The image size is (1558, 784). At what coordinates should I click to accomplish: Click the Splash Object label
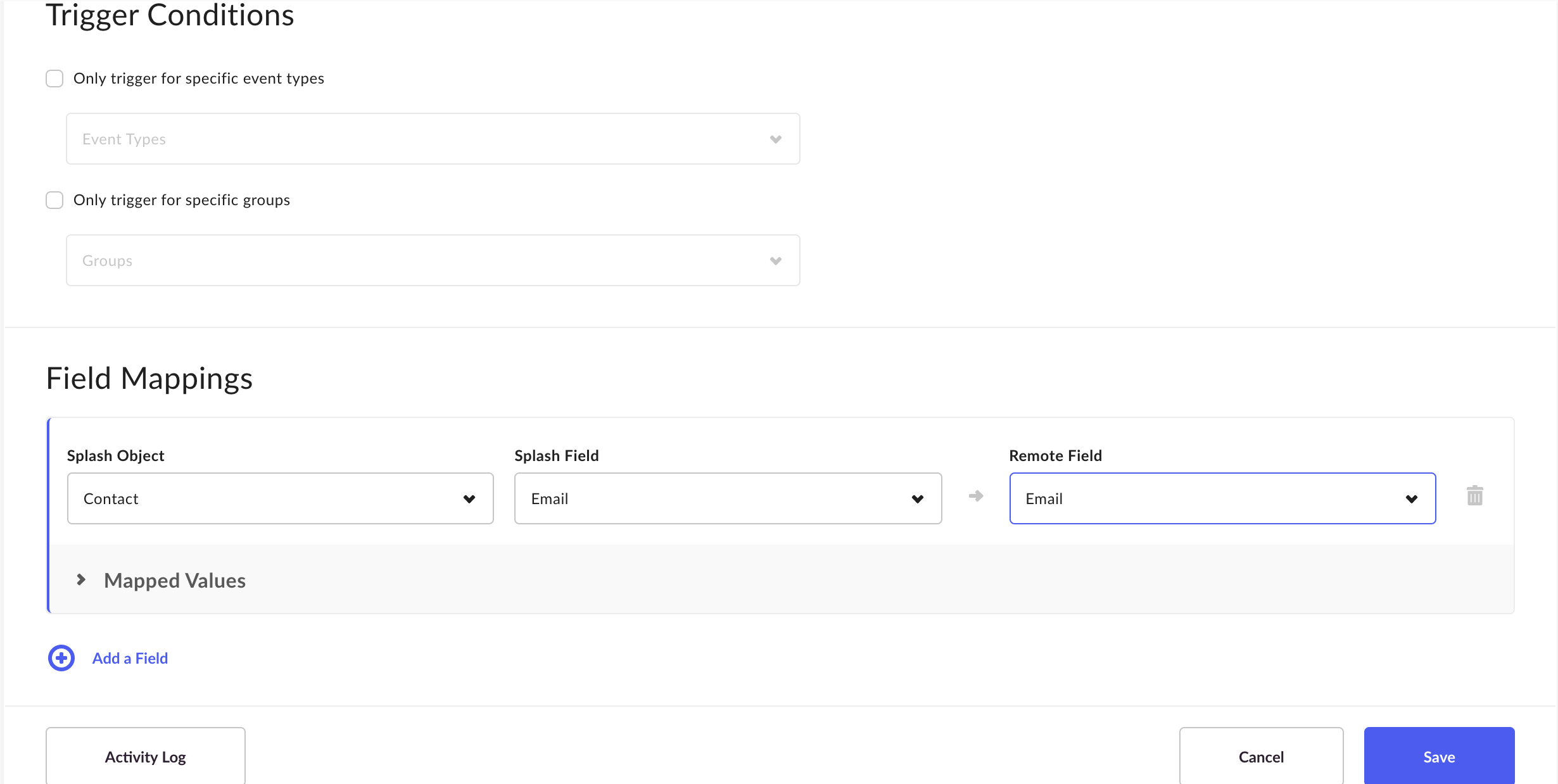point(116,456)
